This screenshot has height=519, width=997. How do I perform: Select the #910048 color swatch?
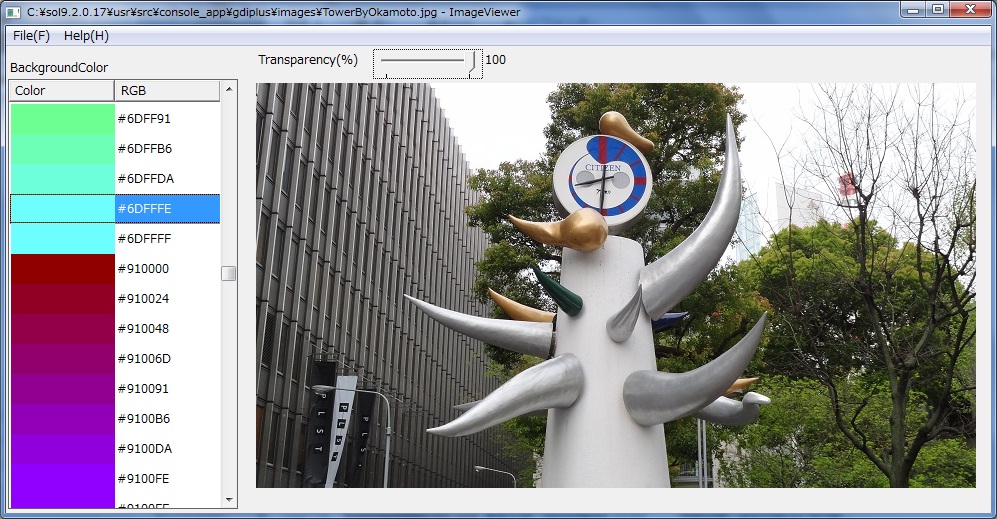[62, 328]
